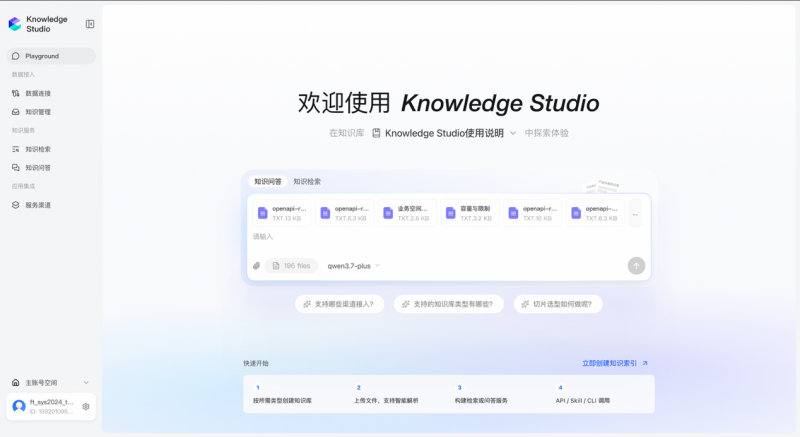The width and height of the screenshot is (800, 437).
Task: Open 知识问答 in the left sidebar
Action: pyautogui.click(x=51, y=167)
